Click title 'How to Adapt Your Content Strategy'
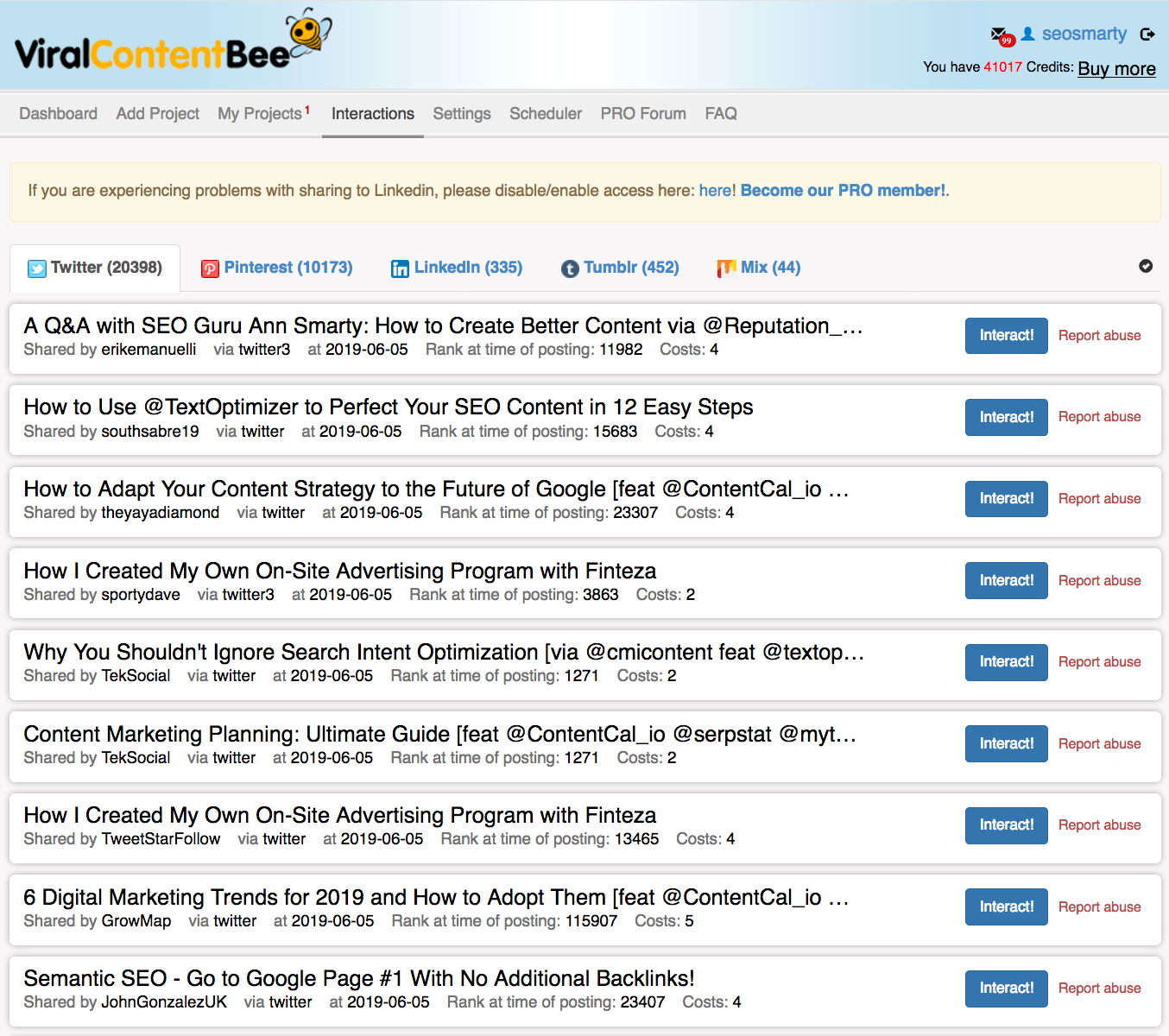 point(436,489)
